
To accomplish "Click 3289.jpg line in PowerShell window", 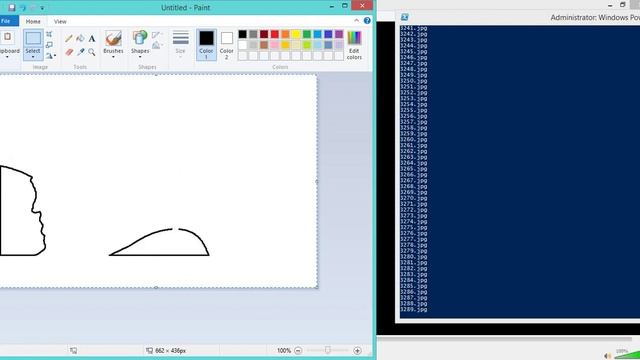I will (x=413, y=310).
